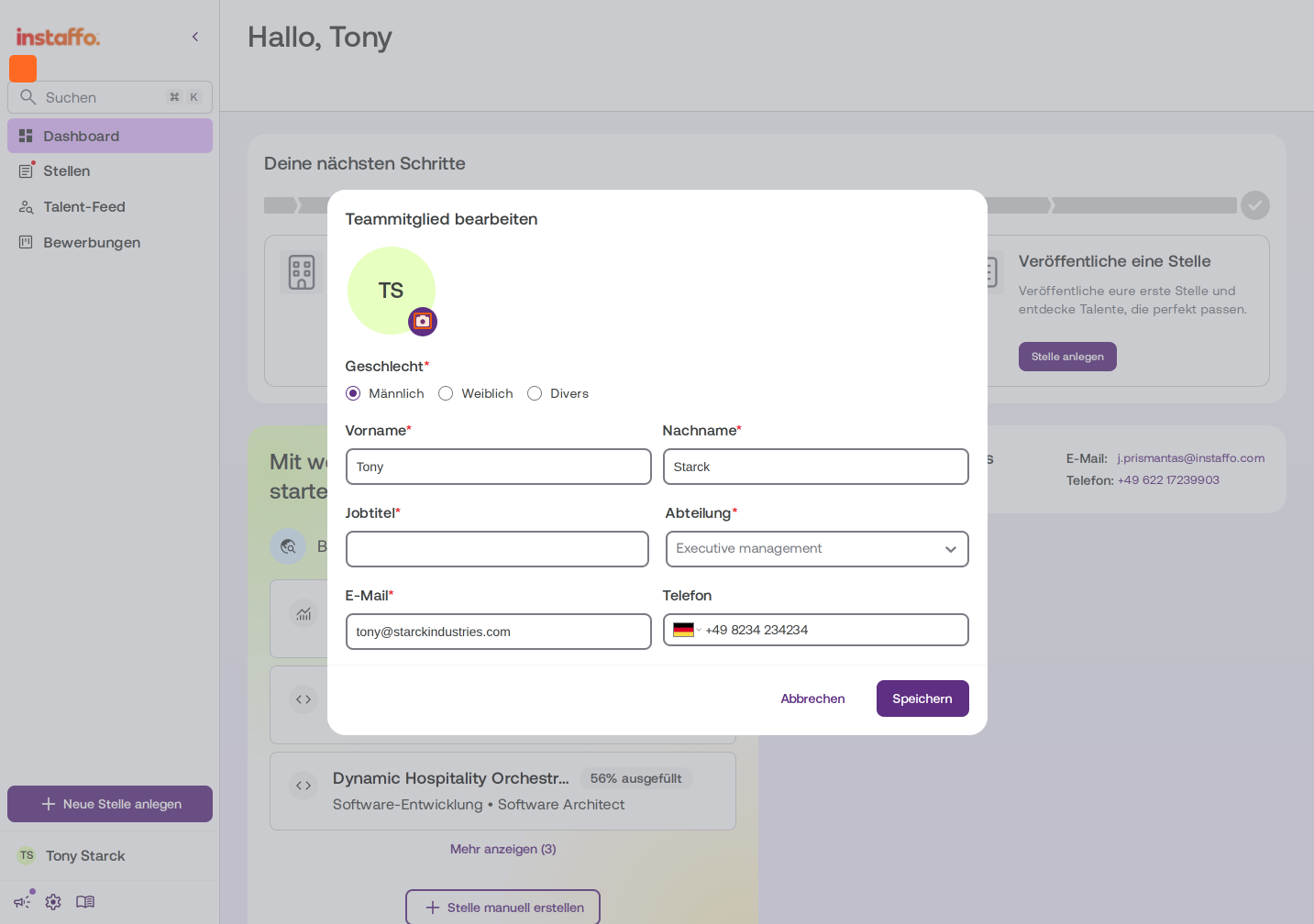
Task: Focus the Vorname input field
Action: point(499,467)
